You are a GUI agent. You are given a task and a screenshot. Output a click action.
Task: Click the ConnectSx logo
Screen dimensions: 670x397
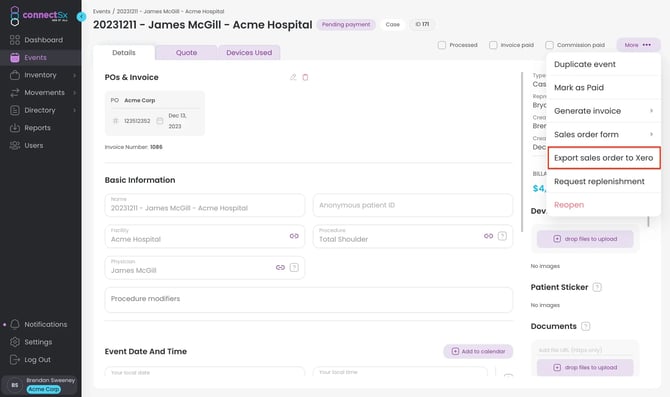pyautogui.click(x=38, y=16)
